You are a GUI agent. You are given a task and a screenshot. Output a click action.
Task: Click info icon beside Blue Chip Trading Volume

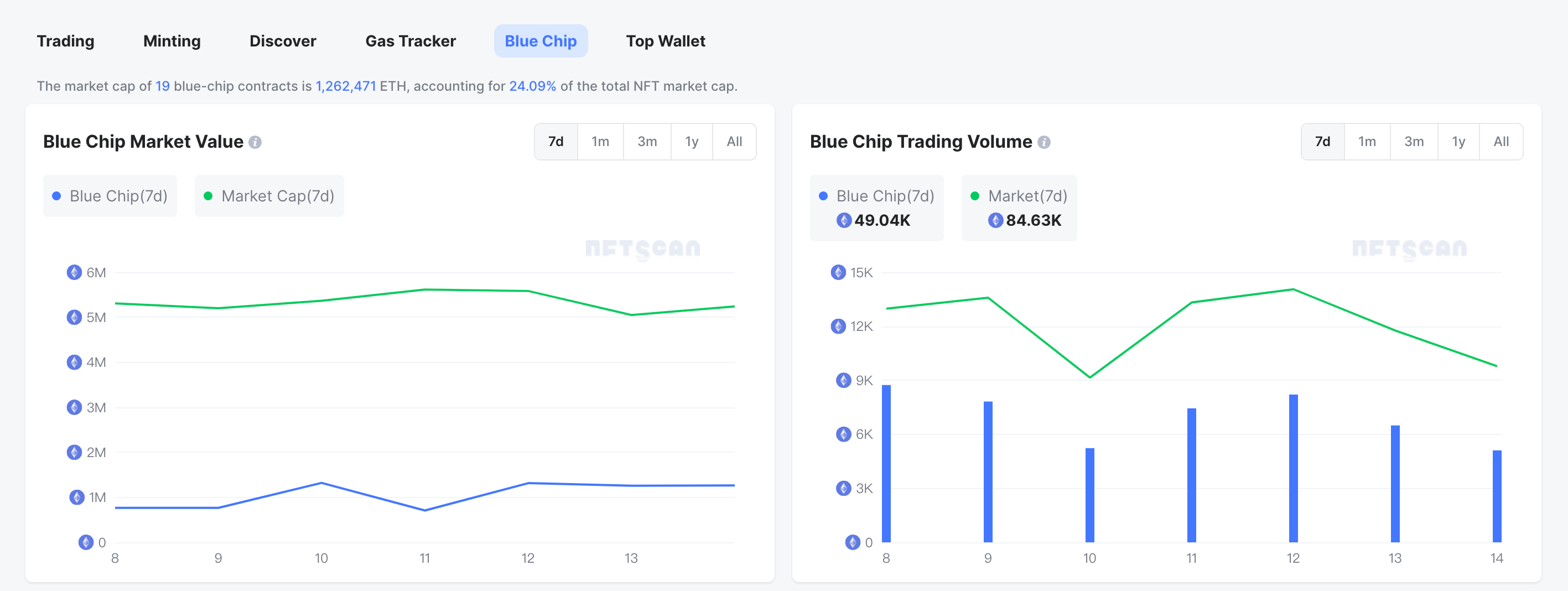(x=1043, y=142)
